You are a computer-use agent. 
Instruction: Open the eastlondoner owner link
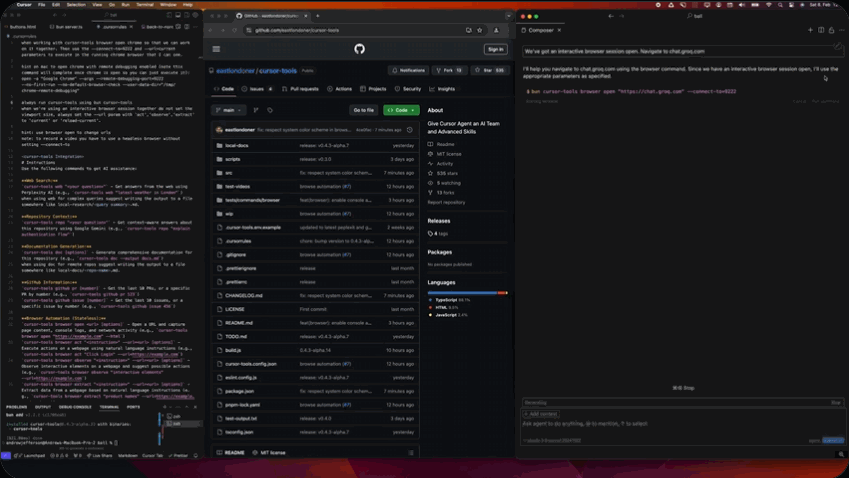[x=235, y=71]
